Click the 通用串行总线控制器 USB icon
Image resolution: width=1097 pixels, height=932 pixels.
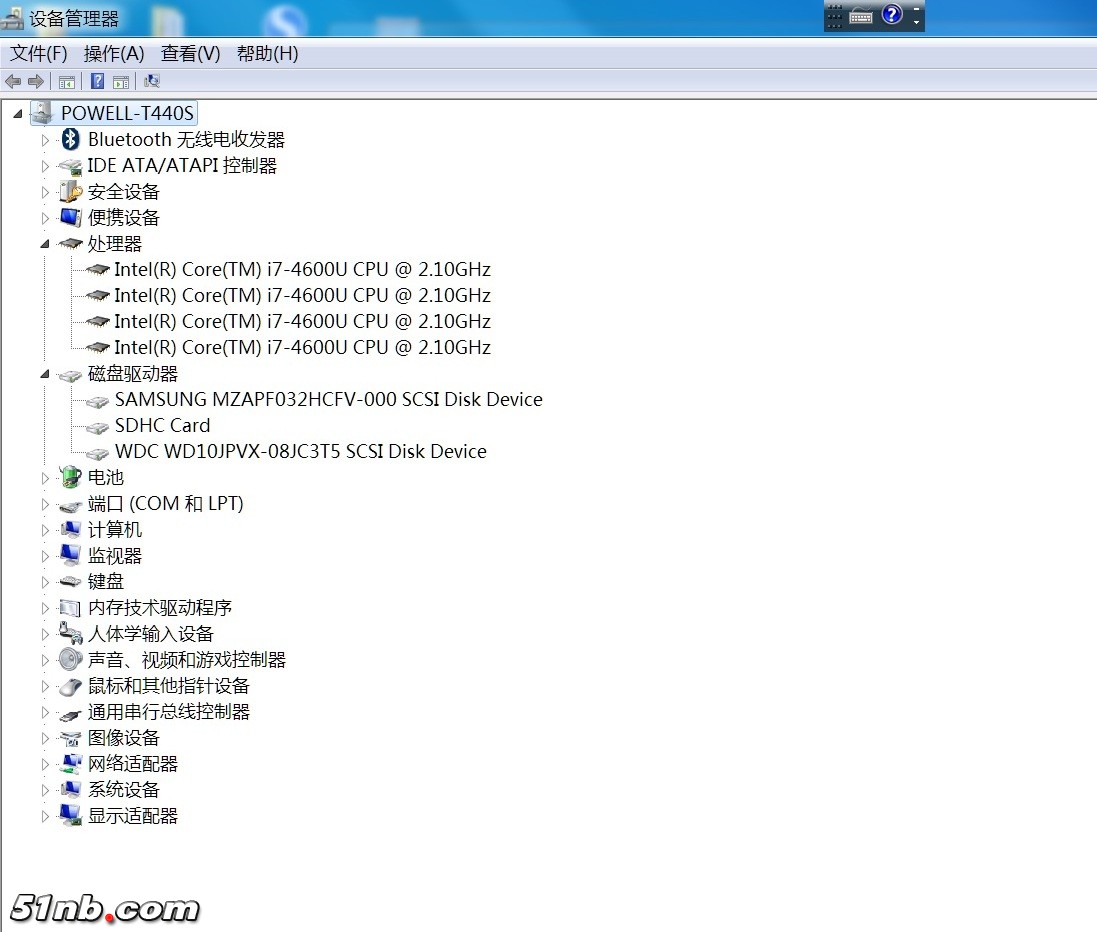pos(70,714)
